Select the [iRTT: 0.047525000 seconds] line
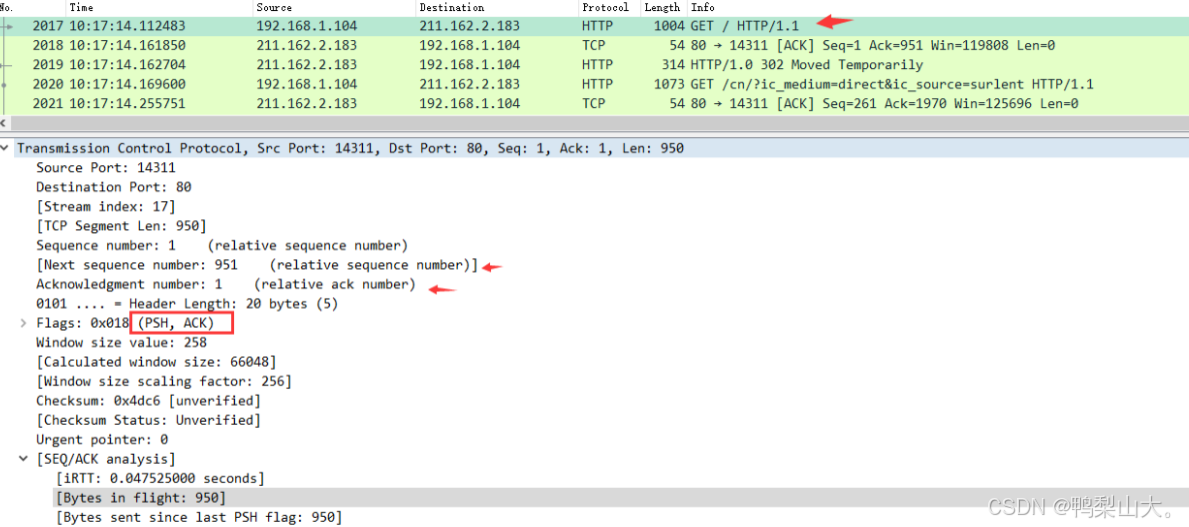The width and height of the screenshot is (1189, 527). coord(160,478)
